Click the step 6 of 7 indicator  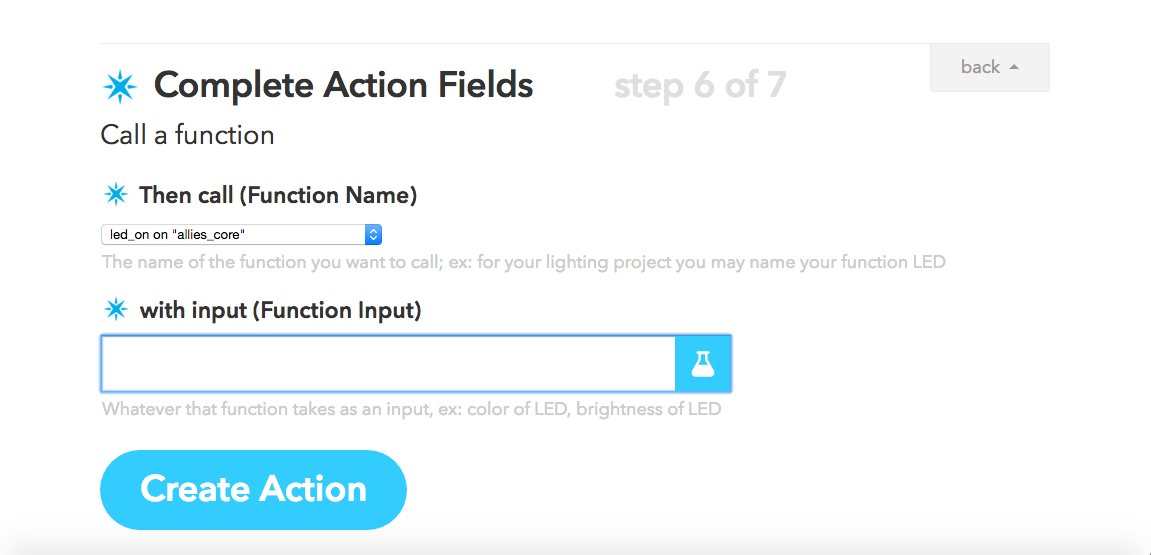[699, 86]
